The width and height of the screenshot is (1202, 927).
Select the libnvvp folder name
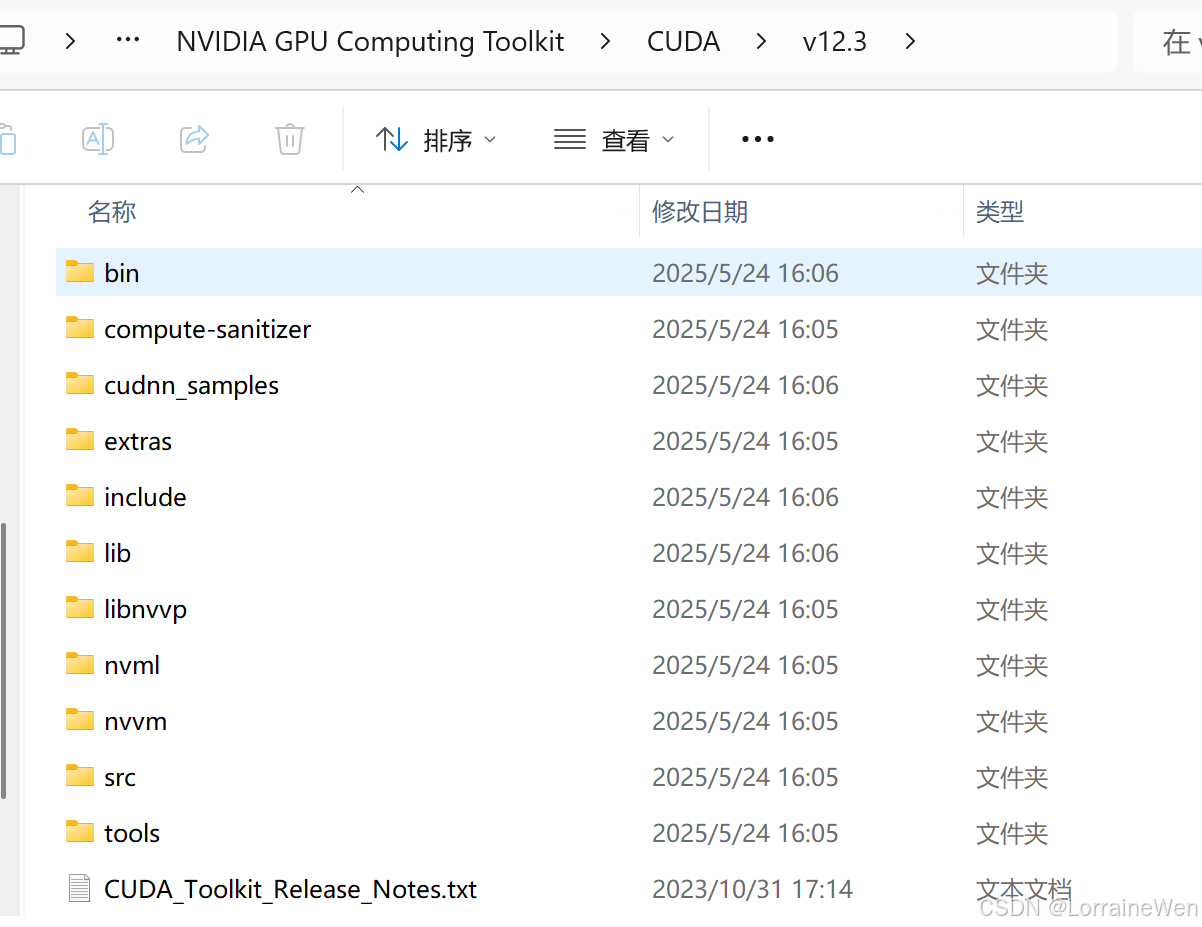pyautogui.click(x=145, y=609)
